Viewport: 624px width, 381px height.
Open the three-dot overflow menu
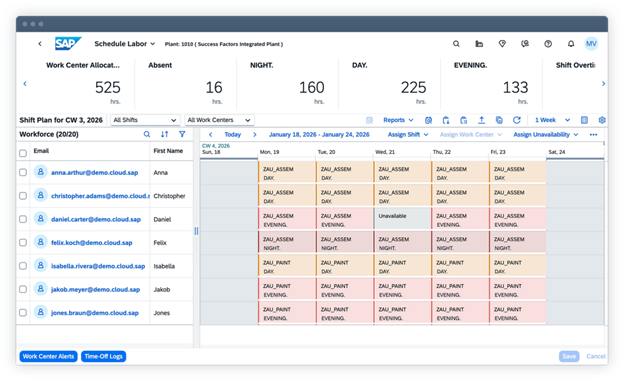(593, 135)
